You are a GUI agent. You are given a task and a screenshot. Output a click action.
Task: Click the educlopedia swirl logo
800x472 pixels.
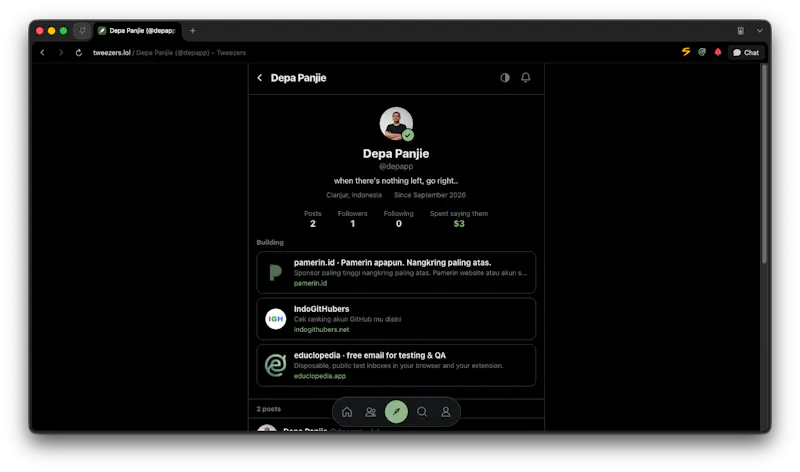click(x=276, y=365)
